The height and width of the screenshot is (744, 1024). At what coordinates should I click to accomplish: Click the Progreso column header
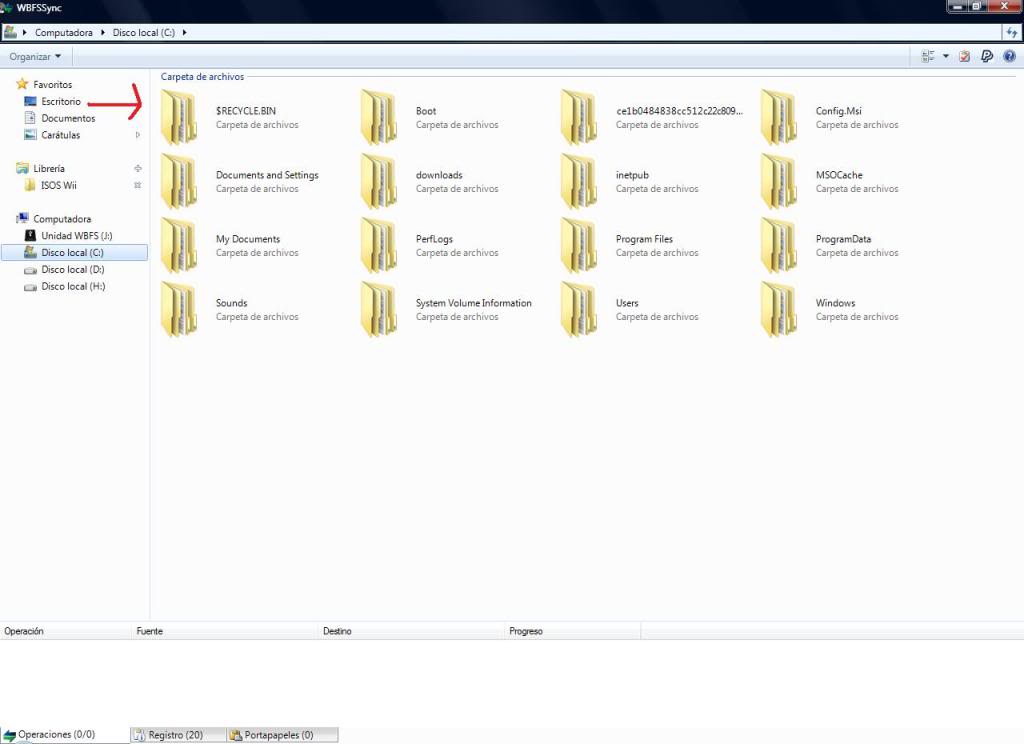pos(573,631)
